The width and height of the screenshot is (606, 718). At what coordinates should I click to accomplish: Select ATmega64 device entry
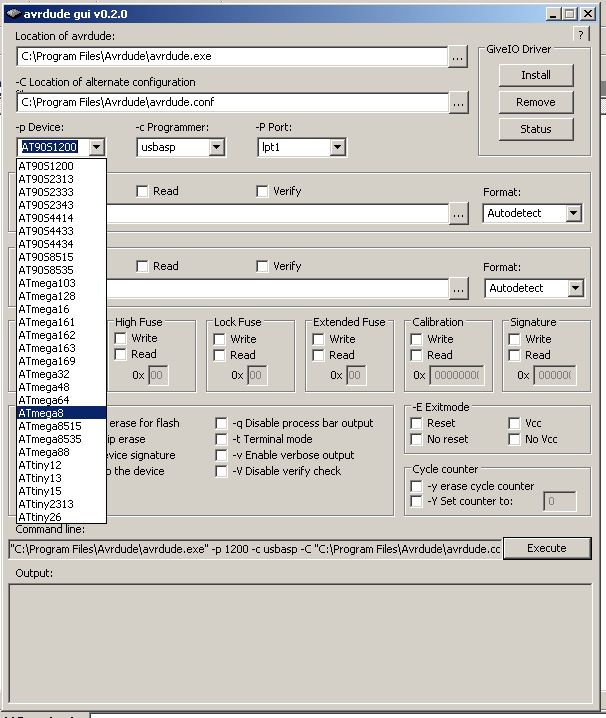[61, 400]
